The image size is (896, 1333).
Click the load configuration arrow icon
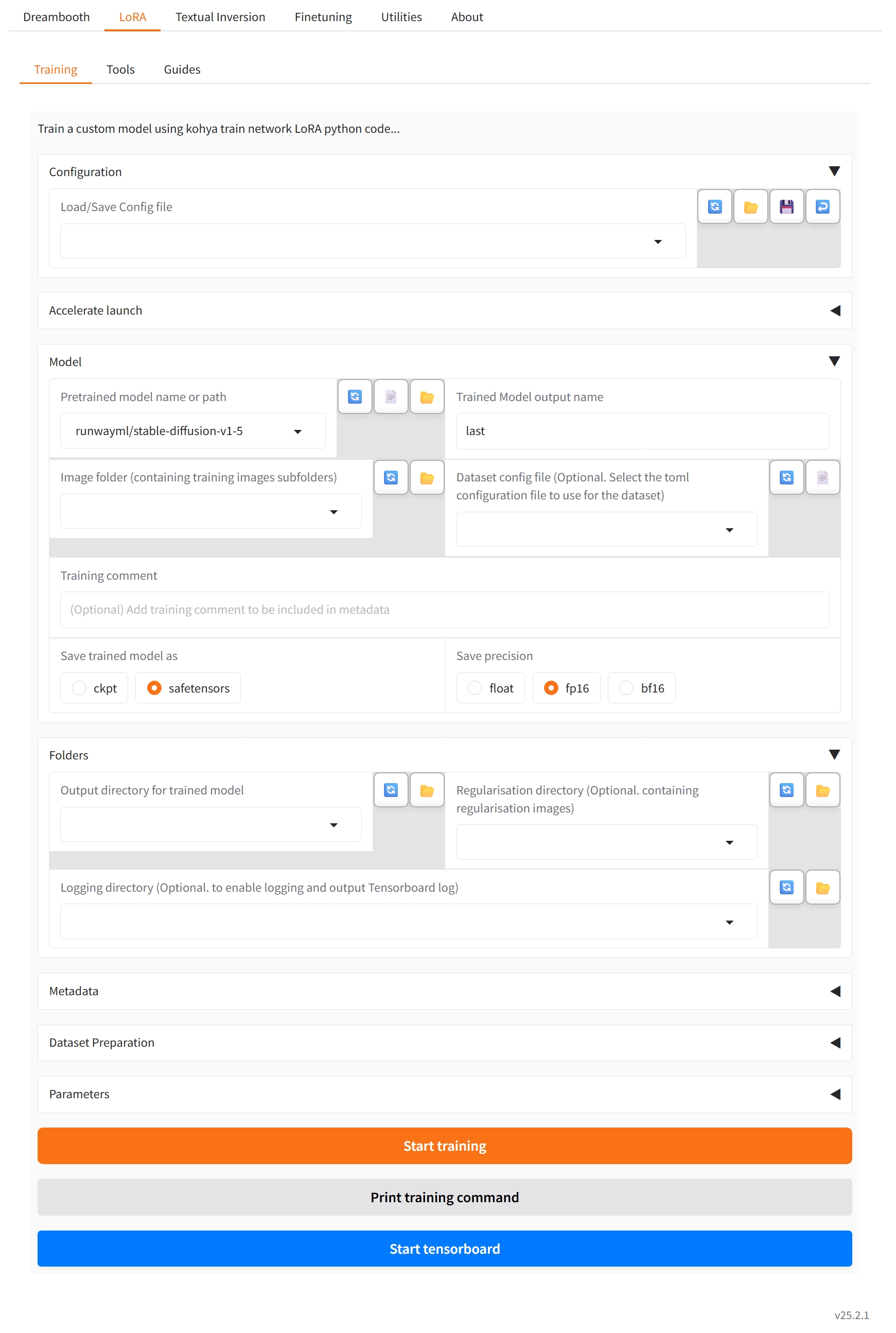(x=822, y=206)
